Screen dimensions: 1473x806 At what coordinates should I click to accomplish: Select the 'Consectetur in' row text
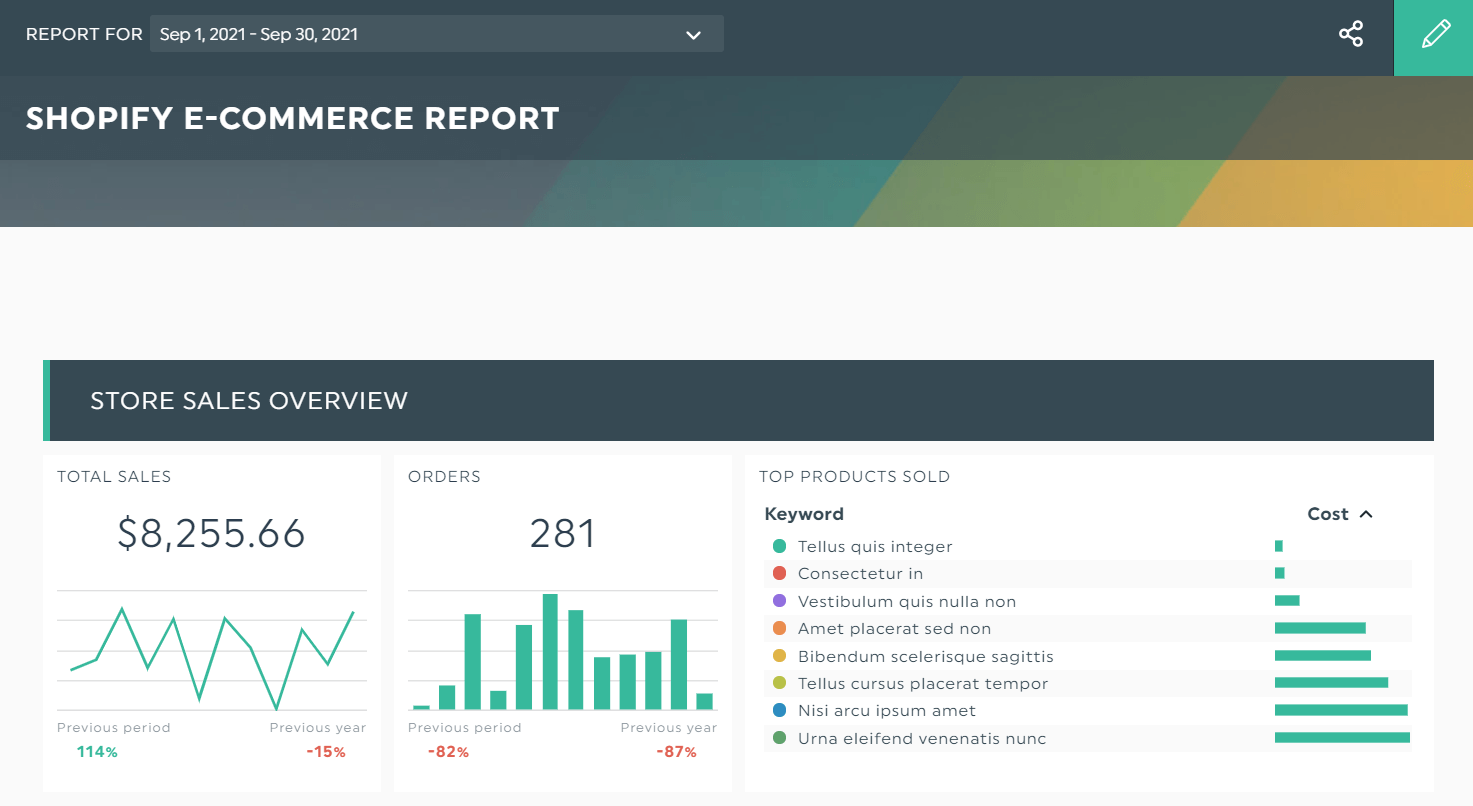tap(860, 573)
